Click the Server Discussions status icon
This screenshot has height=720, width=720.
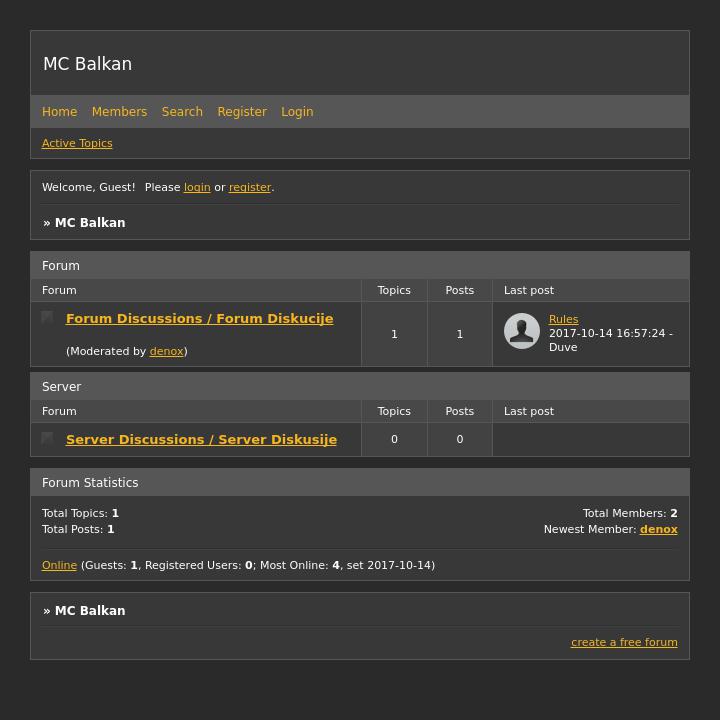(x=47, y=439)
